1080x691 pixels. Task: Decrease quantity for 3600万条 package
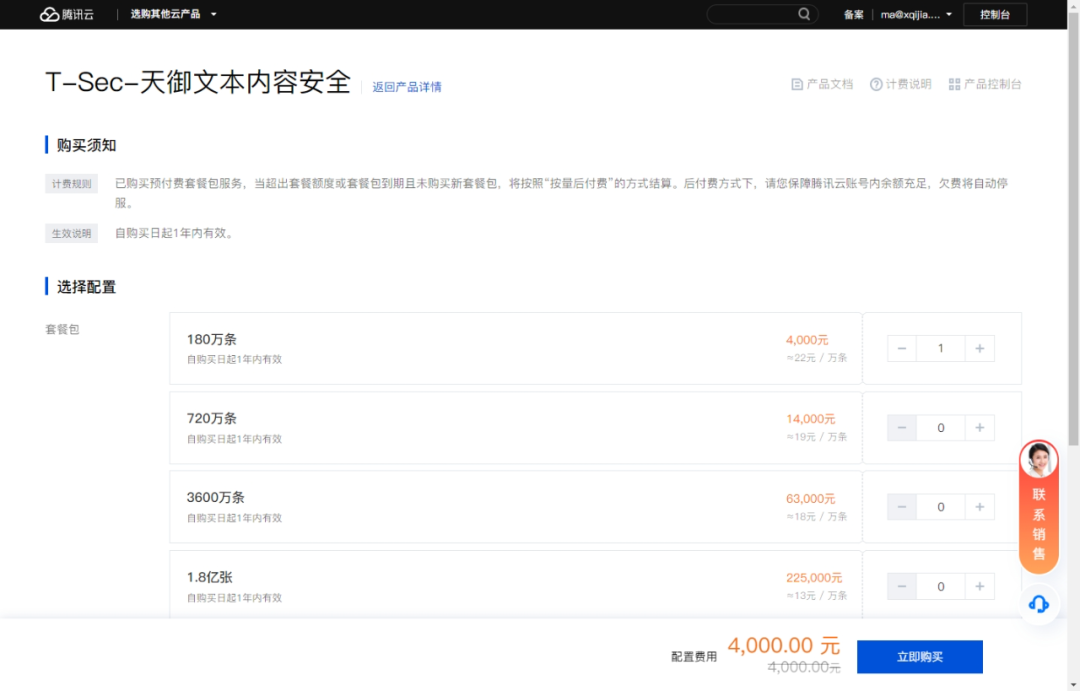click(902, 507)
